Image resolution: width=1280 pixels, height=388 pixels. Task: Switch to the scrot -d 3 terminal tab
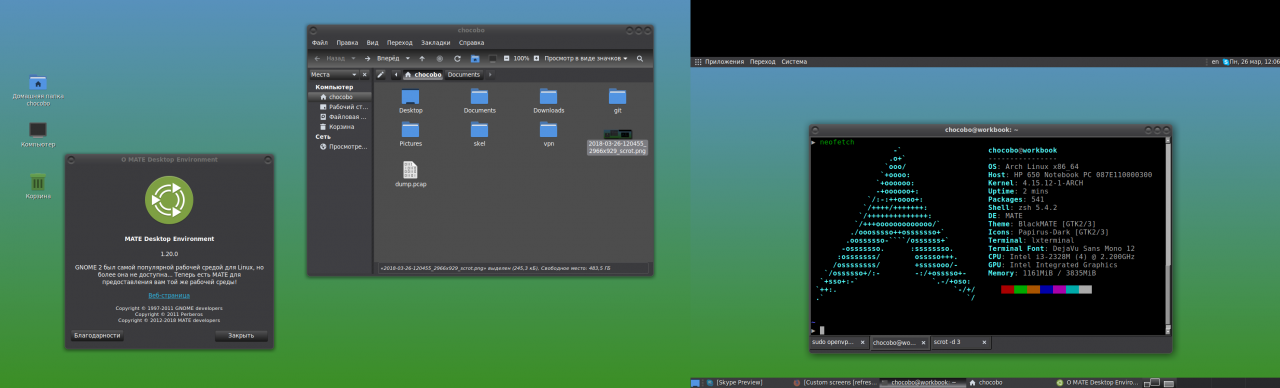[960, 342]
